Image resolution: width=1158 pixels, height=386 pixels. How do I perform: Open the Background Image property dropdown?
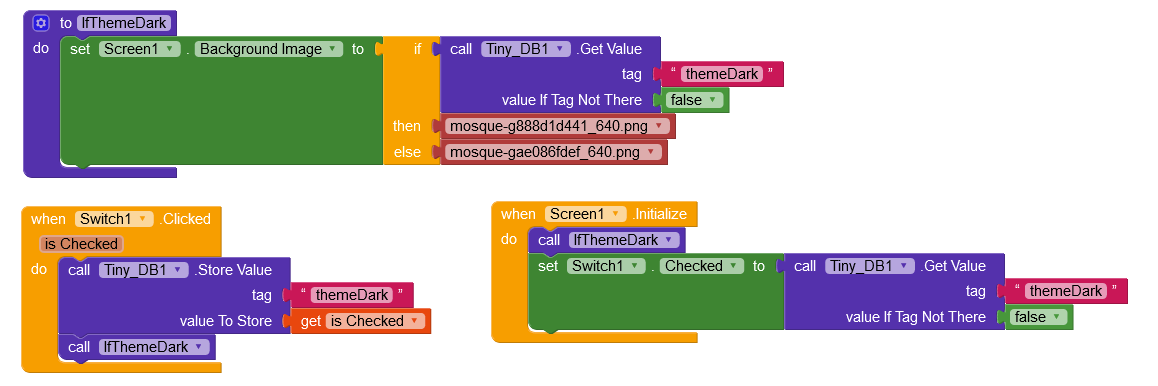(x=269, y=49)
